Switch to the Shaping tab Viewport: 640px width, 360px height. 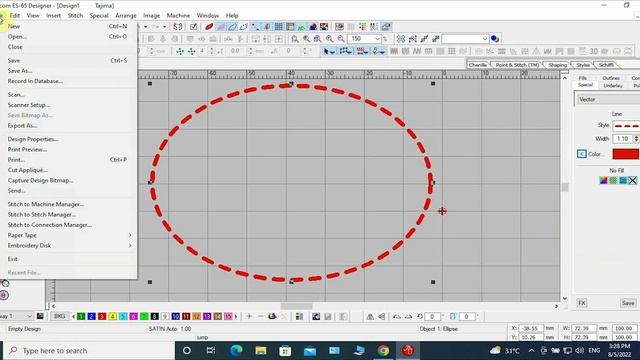click(557, 65)
